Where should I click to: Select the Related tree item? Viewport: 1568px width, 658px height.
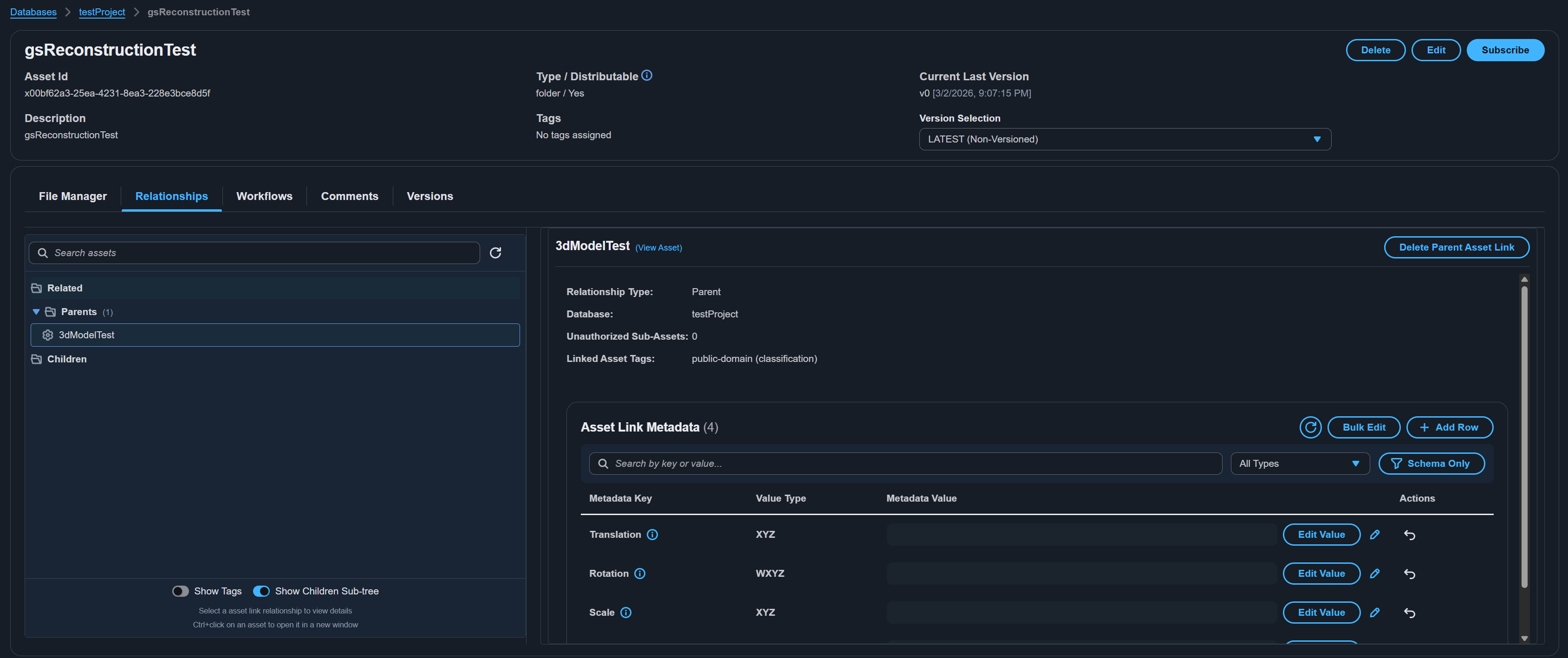[x=275, y=288]
